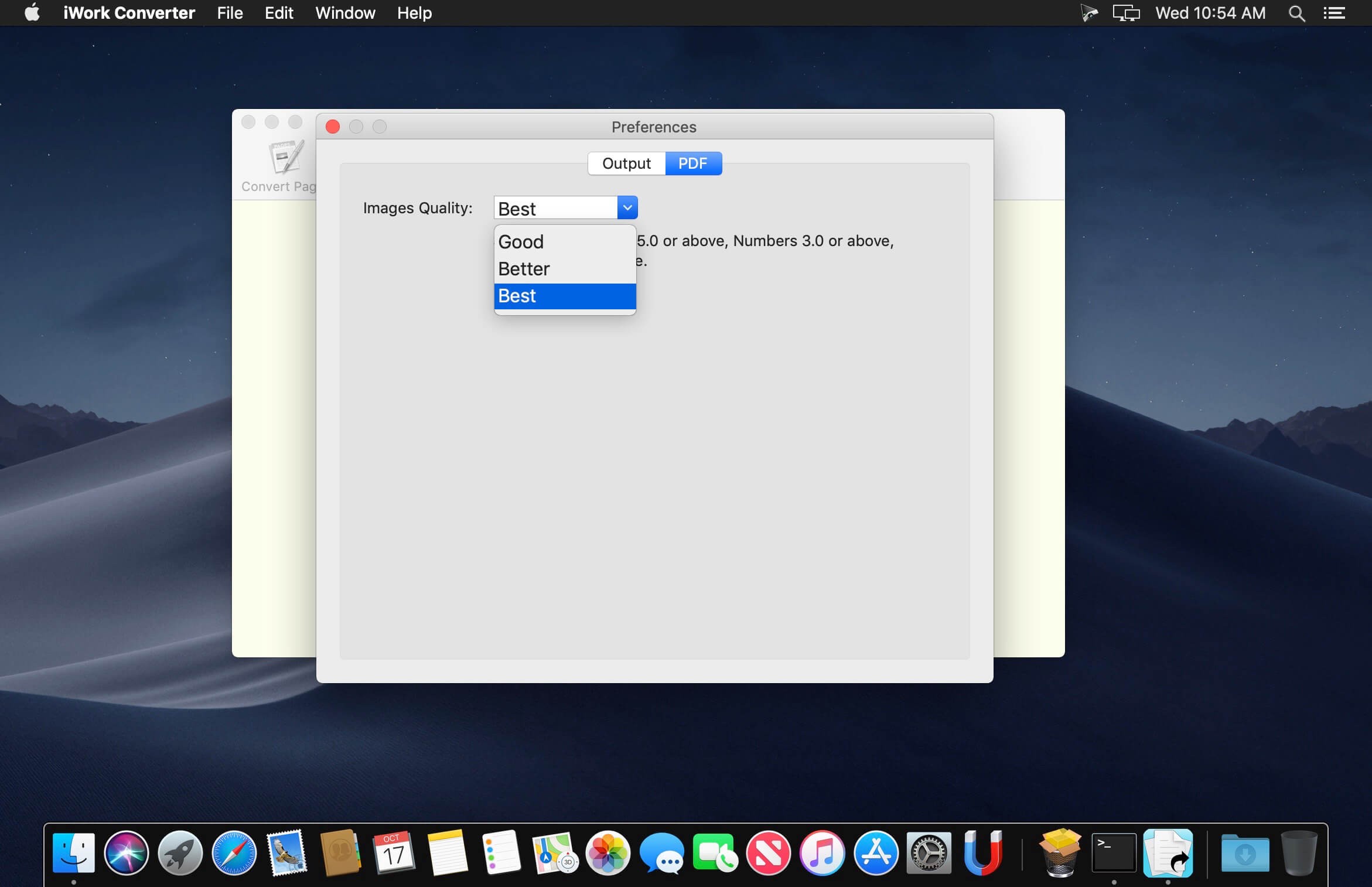The height and width of the screenshot is (887, 1372).
Task: Open System Preferences from the Dock
Action: pyautogui.click(x=929, y=854)
